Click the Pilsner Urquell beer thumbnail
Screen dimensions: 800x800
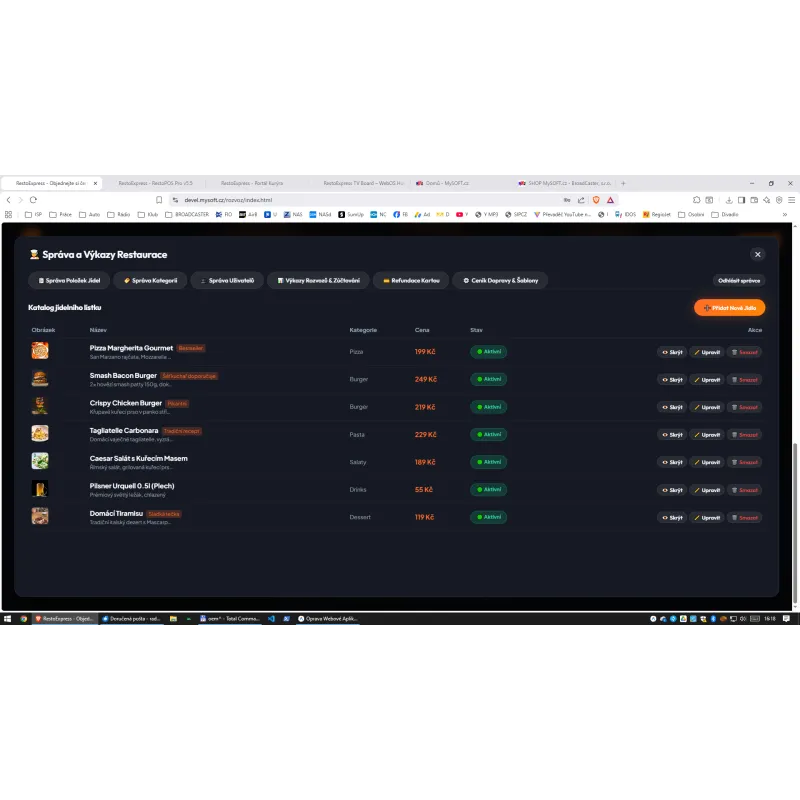(x=40, y=488)
